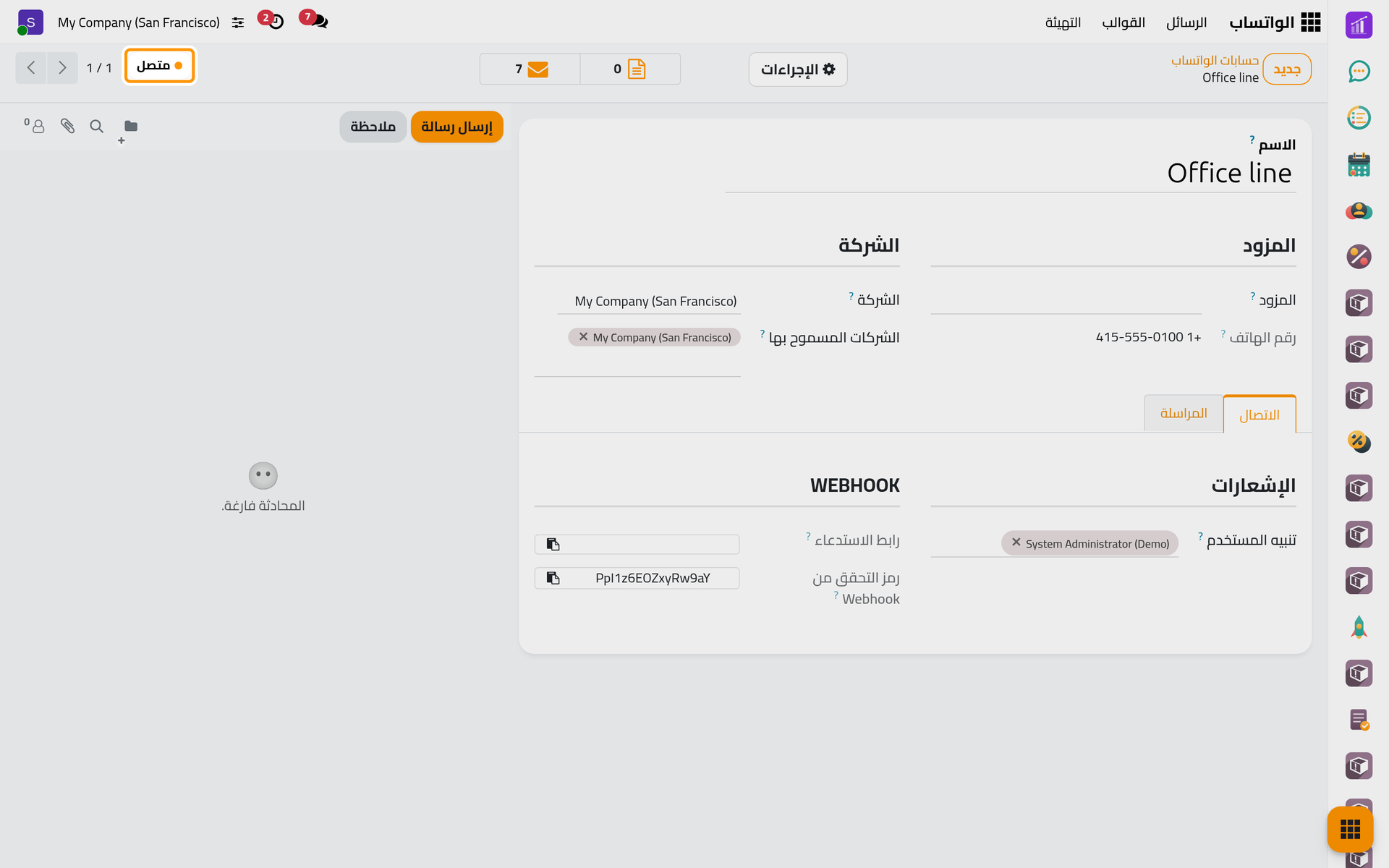Select the الاتصال tab

[1259, 414]
